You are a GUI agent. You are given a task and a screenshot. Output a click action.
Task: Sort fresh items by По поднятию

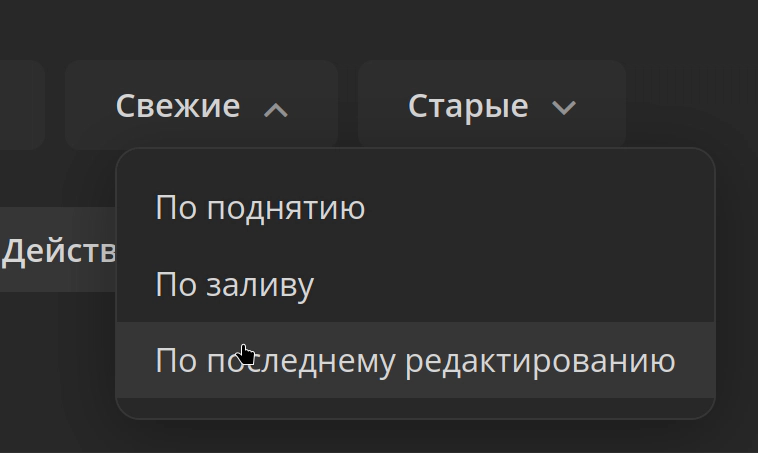coord(260,208)
